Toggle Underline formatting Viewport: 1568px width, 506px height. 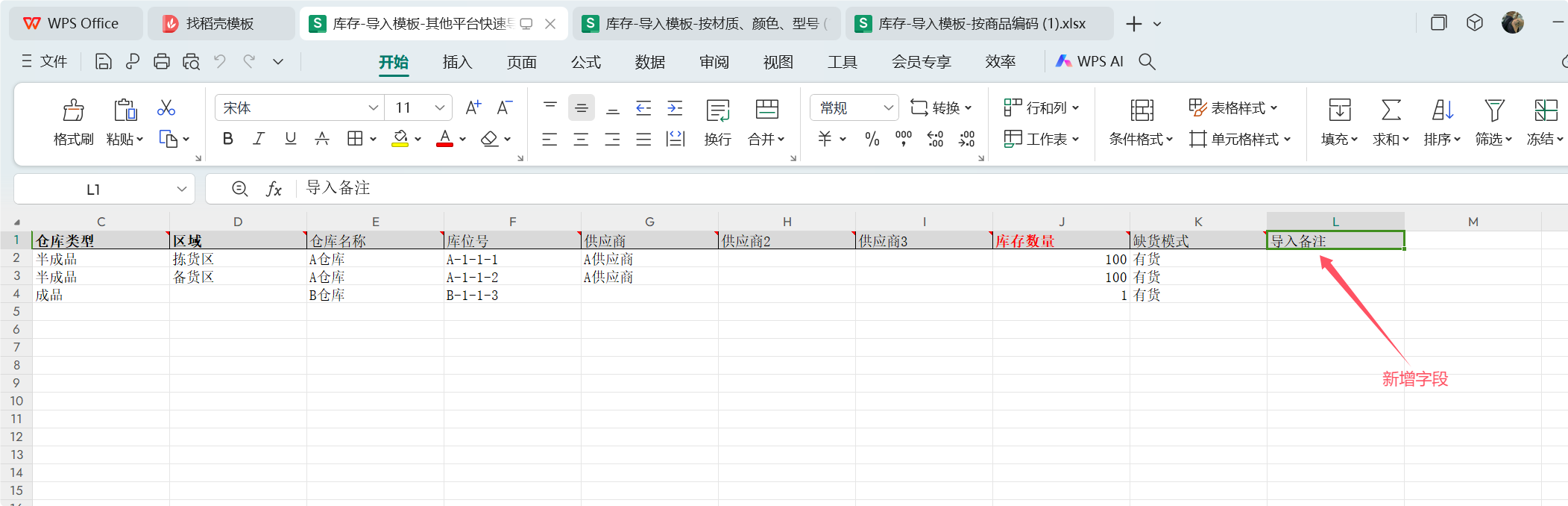pyautogui.click(x=291, y=139)
